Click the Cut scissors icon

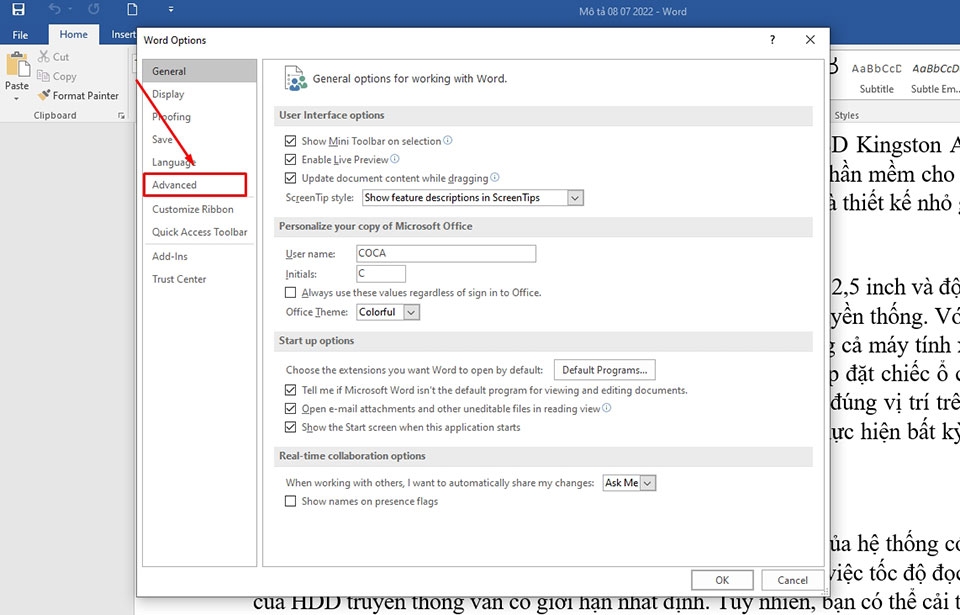(x=43, y=56)
